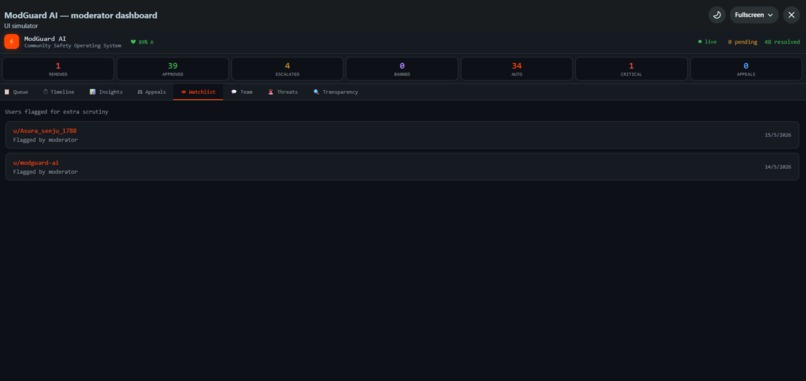Switch to the Queue tab
The height and width of the screenshot is (381, 806).
tap(16, 92)
